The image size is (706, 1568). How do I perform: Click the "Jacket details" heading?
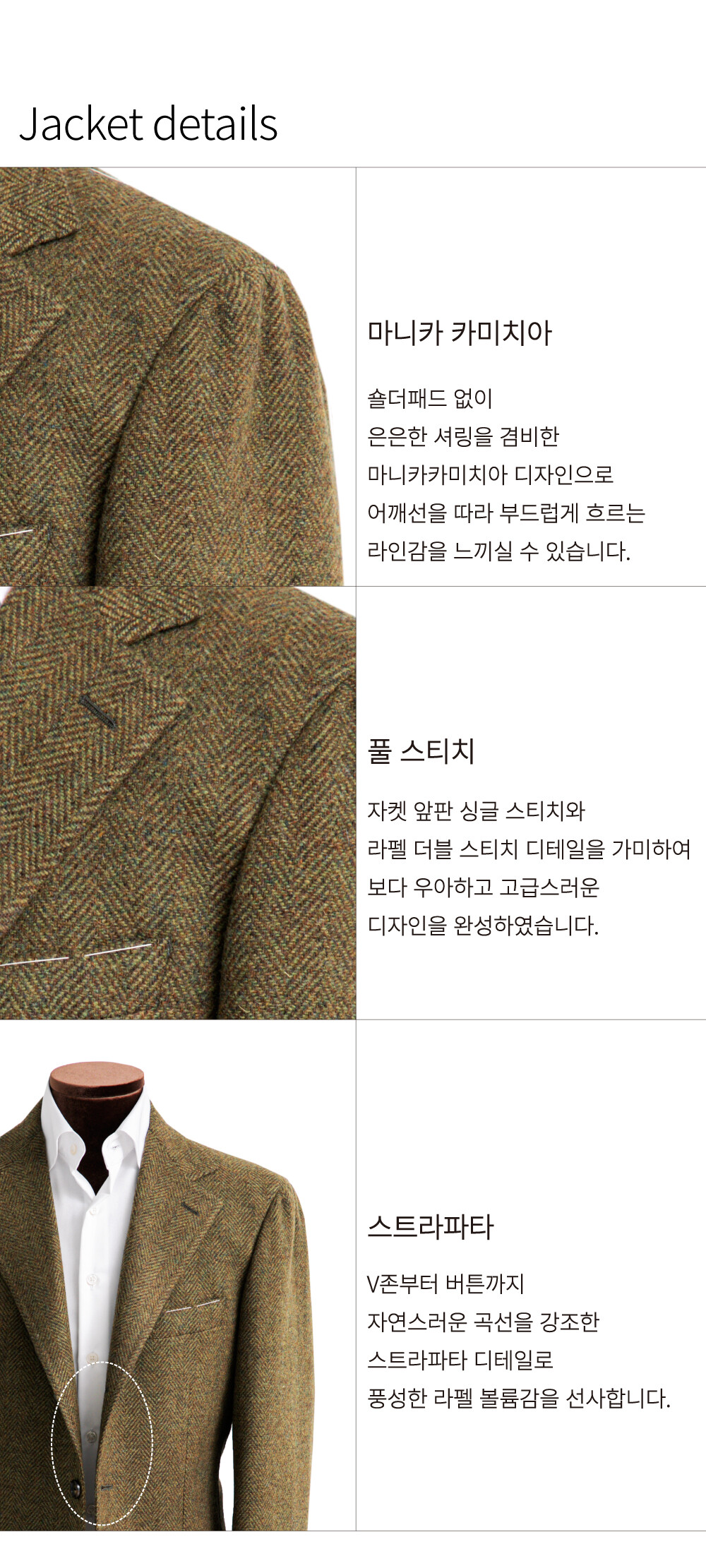click(148, 125)
